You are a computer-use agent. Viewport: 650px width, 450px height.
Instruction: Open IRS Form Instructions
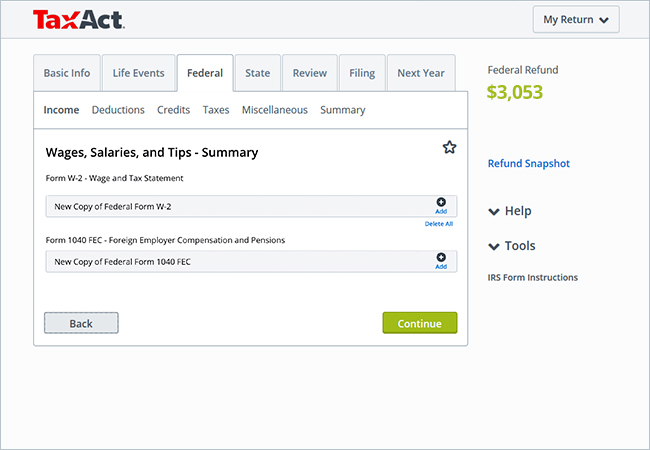[x=532, y=277]
